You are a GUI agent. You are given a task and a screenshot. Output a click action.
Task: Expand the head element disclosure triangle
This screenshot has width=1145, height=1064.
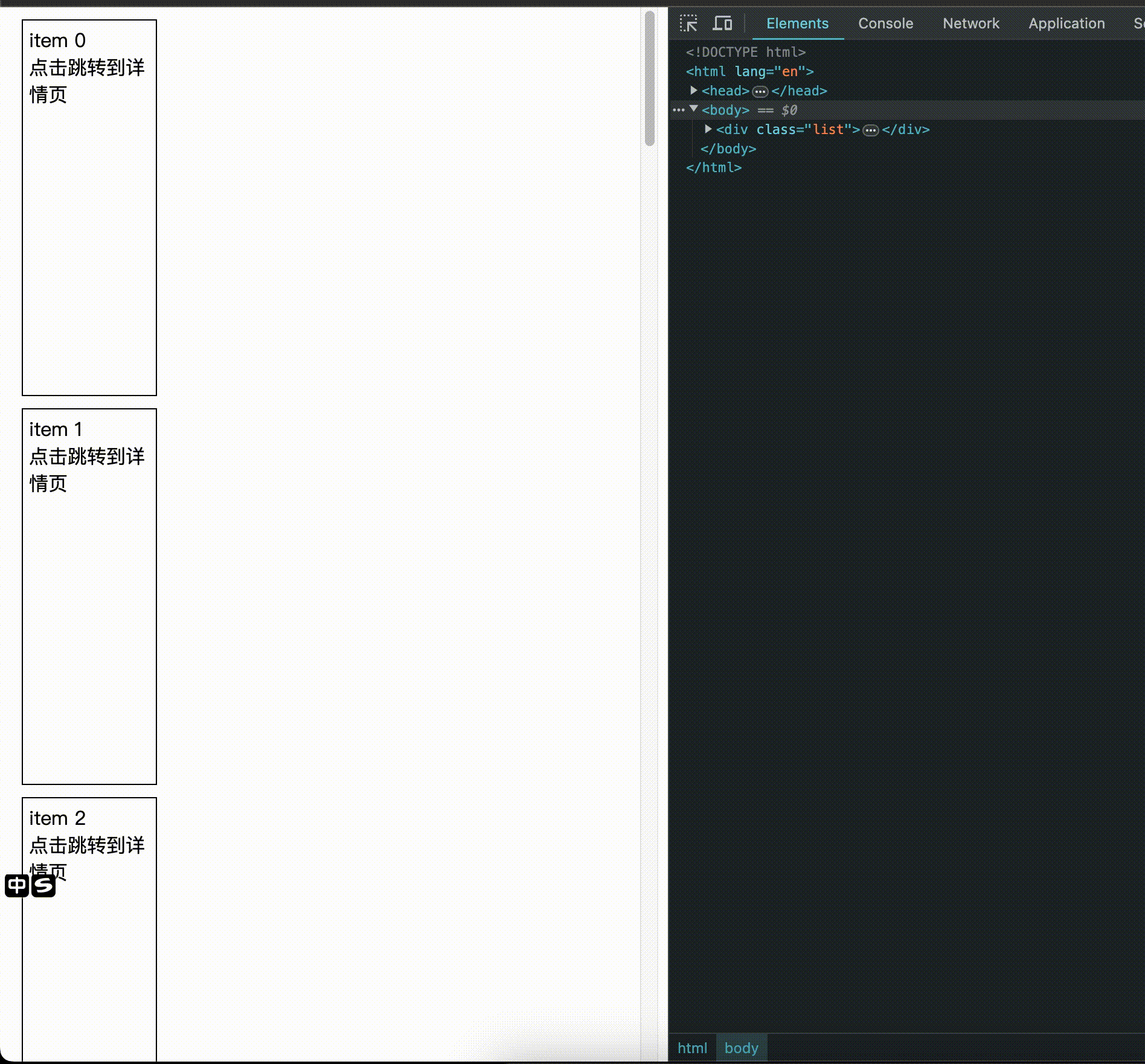click(693, 91)
